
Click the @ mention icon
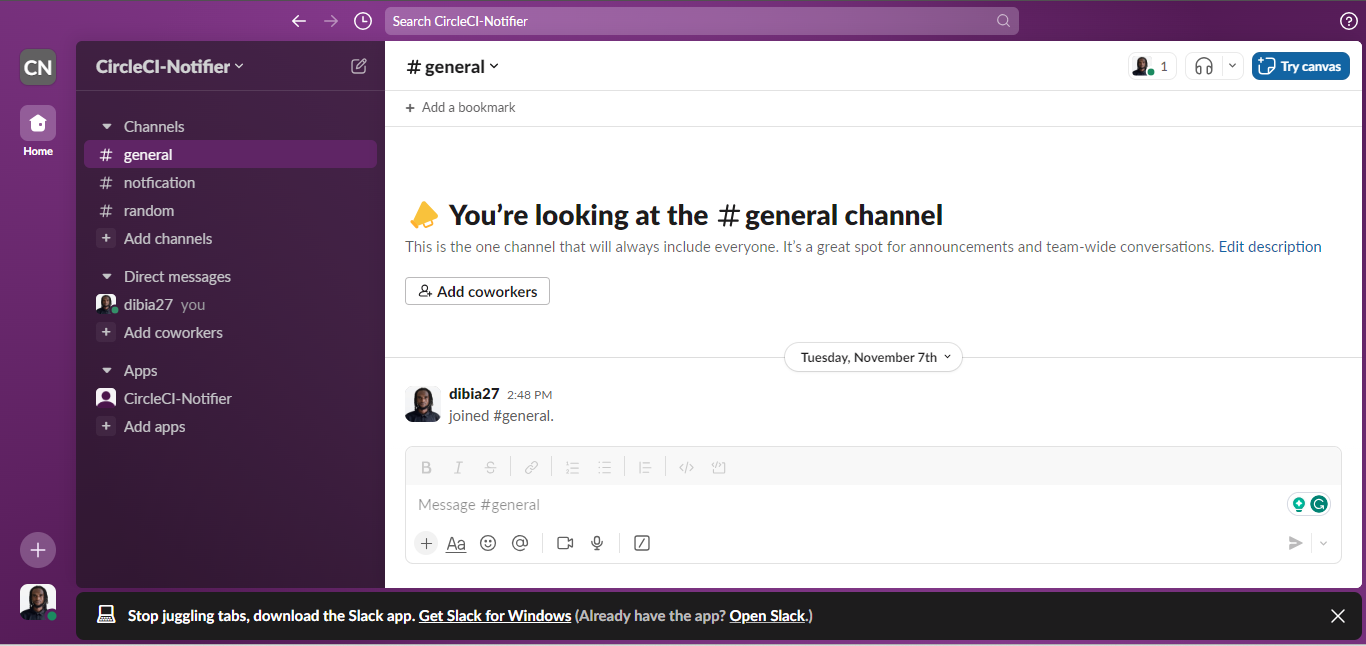click(x=520, y=543)
